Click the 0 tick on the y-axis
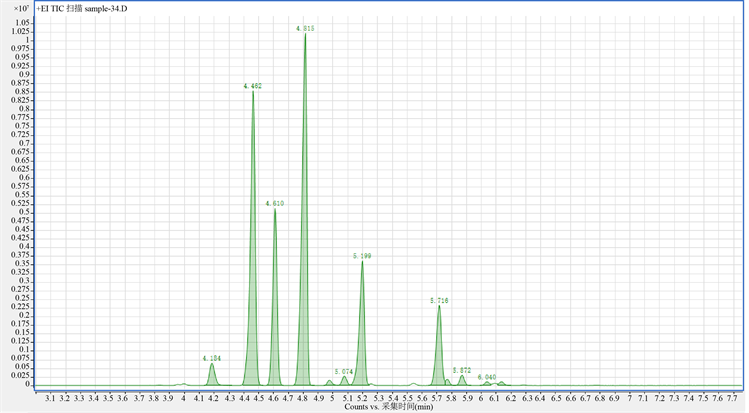The height and width of the screenshot is (413, 749). pyautogui.click(x=29, y=384)
